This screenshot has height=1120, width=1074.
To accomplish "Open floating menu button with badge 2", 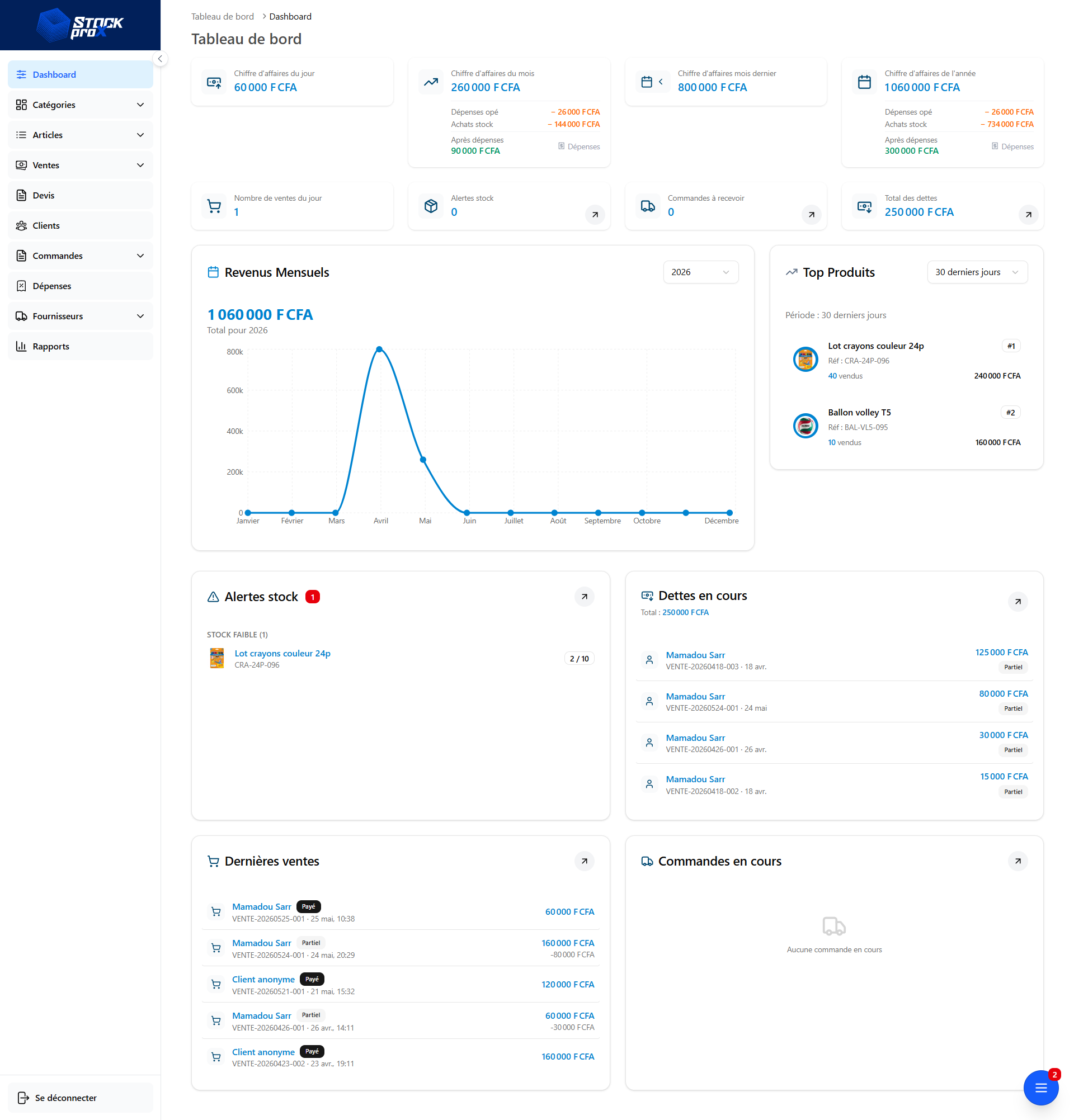I will (x=1041, y=1088).
